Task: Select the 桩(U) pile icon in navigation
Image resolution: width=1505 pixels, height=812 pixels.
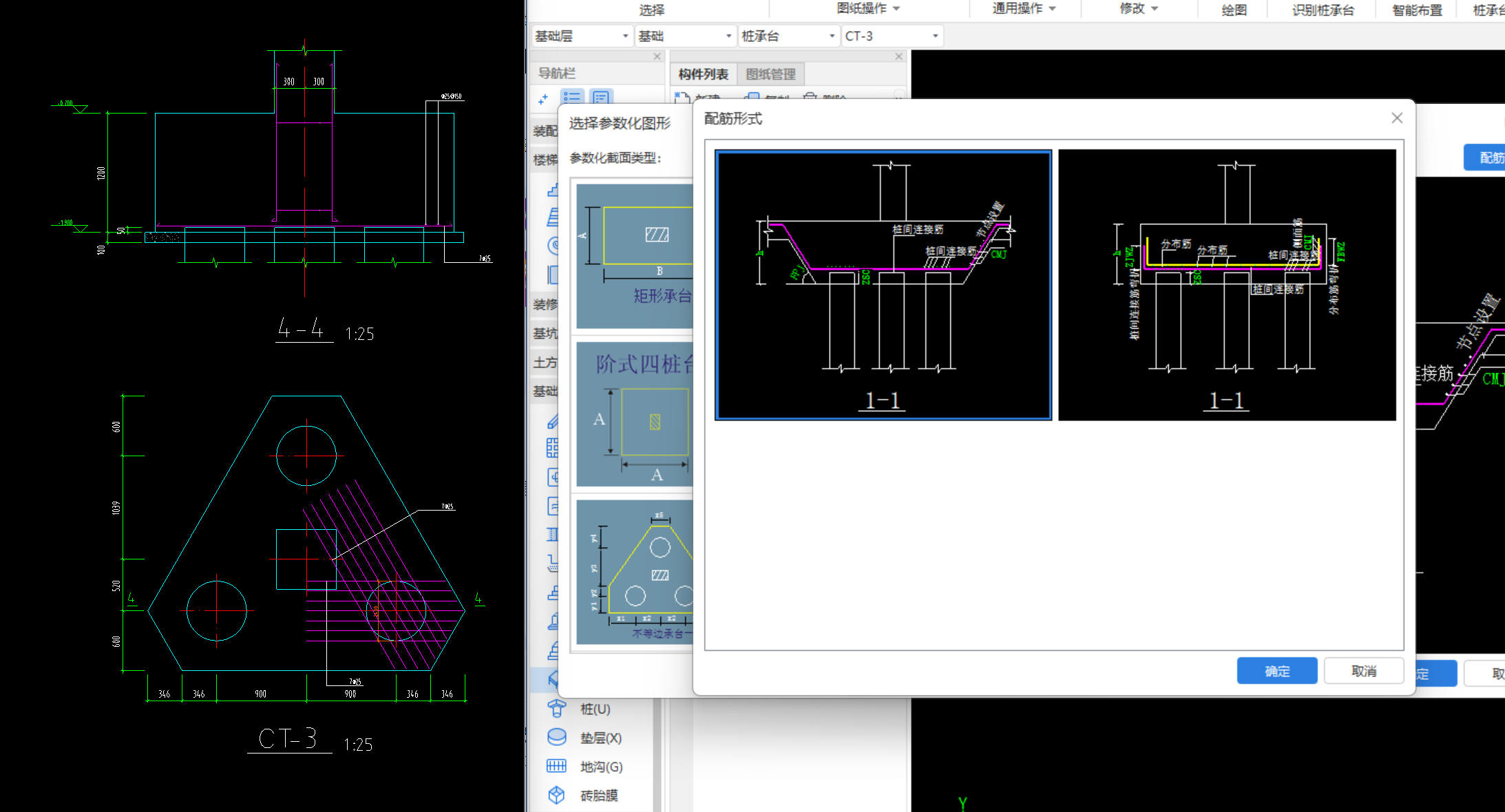Action: (556, 708)
